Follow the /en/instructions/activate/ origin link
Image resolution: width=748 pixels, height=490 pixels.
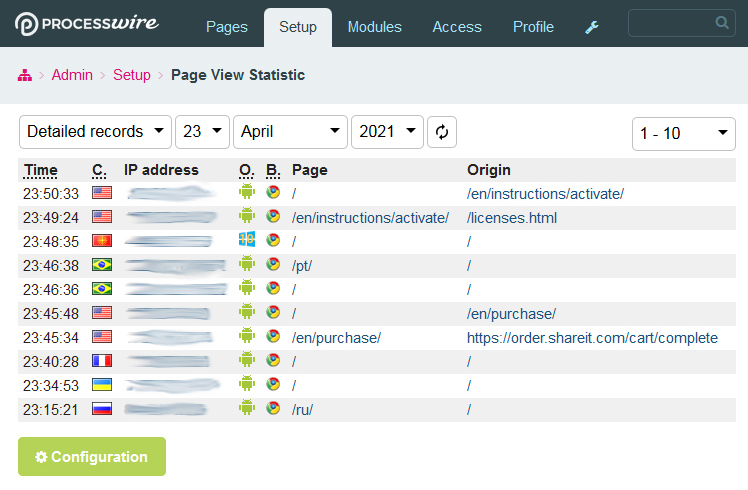click(545, 194)
